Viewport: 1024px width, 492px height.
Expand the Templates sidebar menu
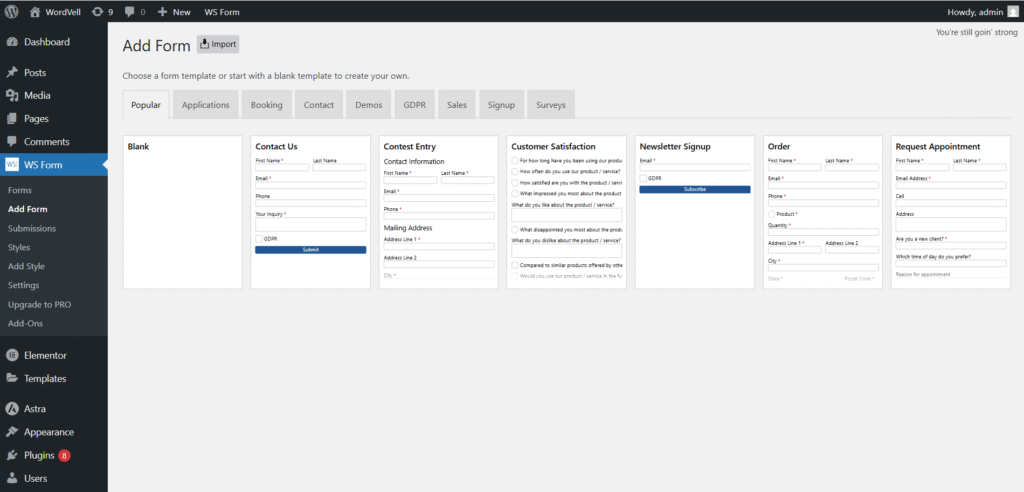45,378
